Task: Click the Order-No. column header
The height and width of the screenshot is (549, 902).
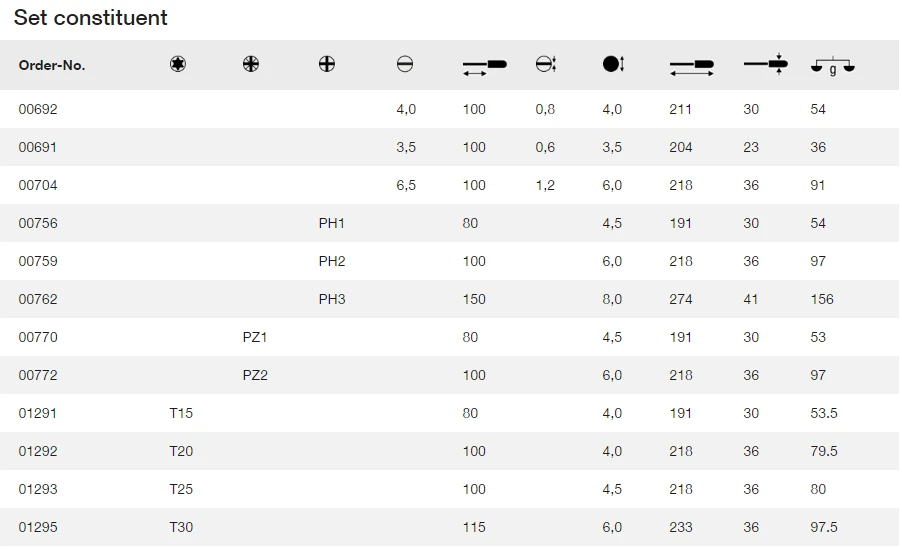Action: click(x=52, y=65)
